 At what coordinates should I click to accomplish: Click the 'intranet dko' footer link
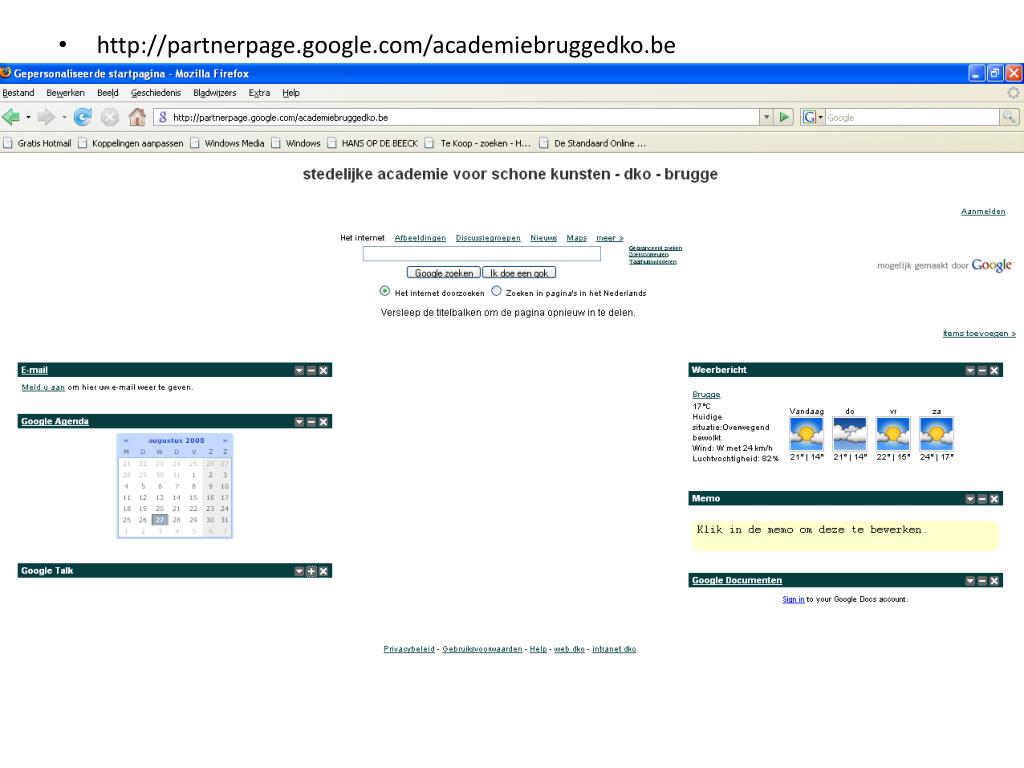[614, 649]
